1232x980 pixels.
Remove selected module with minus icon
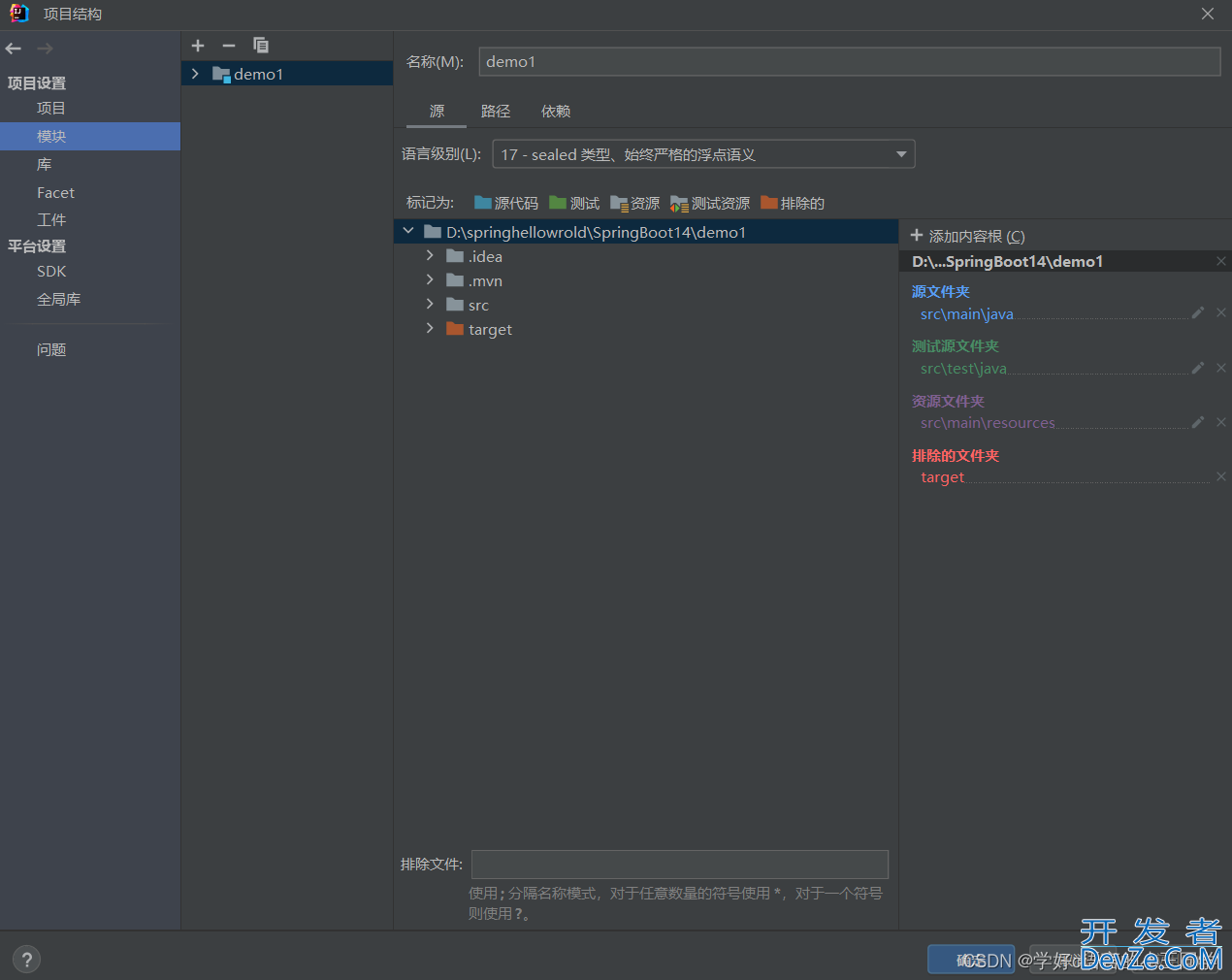click(229, 46)
